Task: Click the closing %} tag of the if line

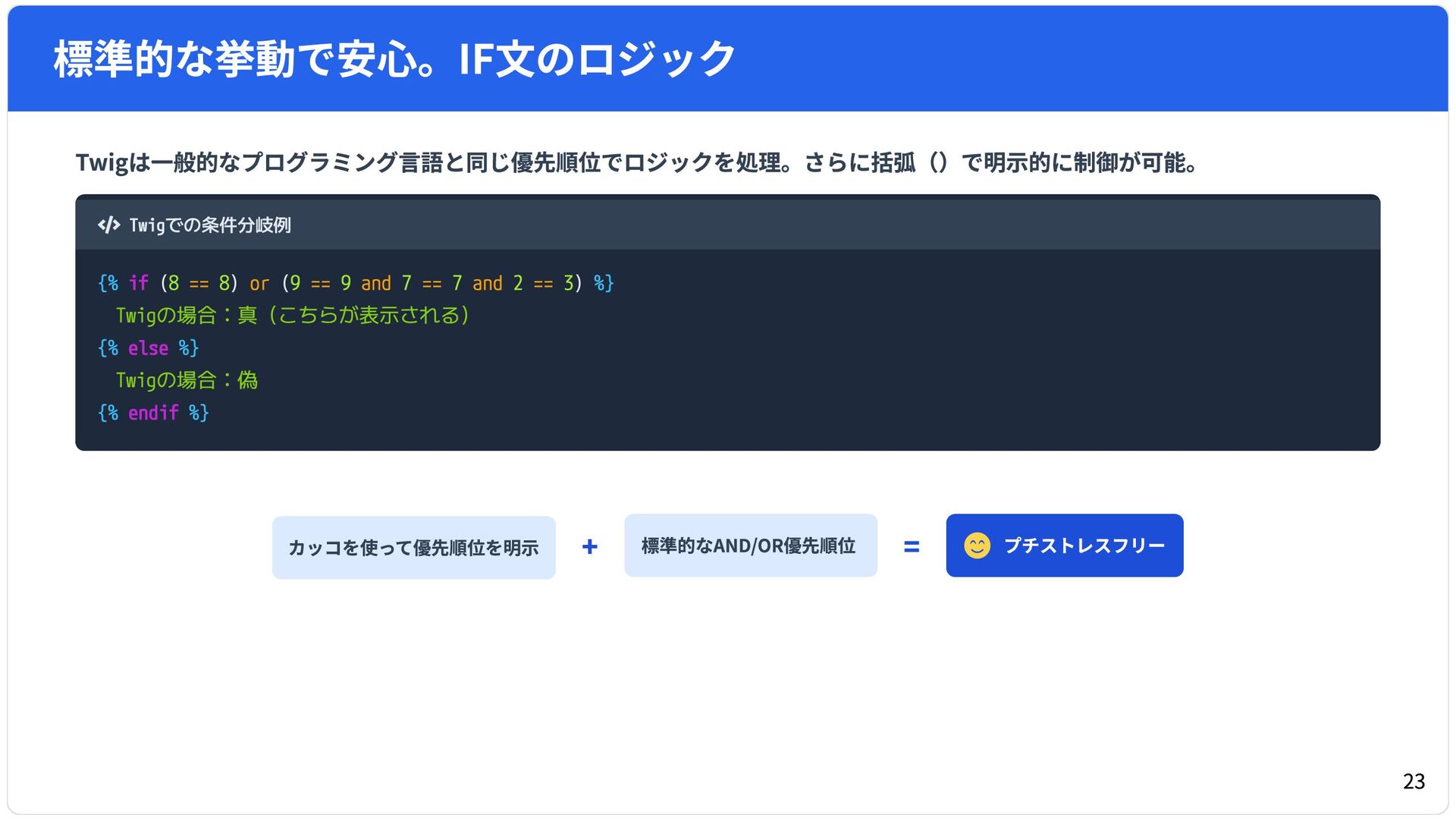Action: [604, 284]
